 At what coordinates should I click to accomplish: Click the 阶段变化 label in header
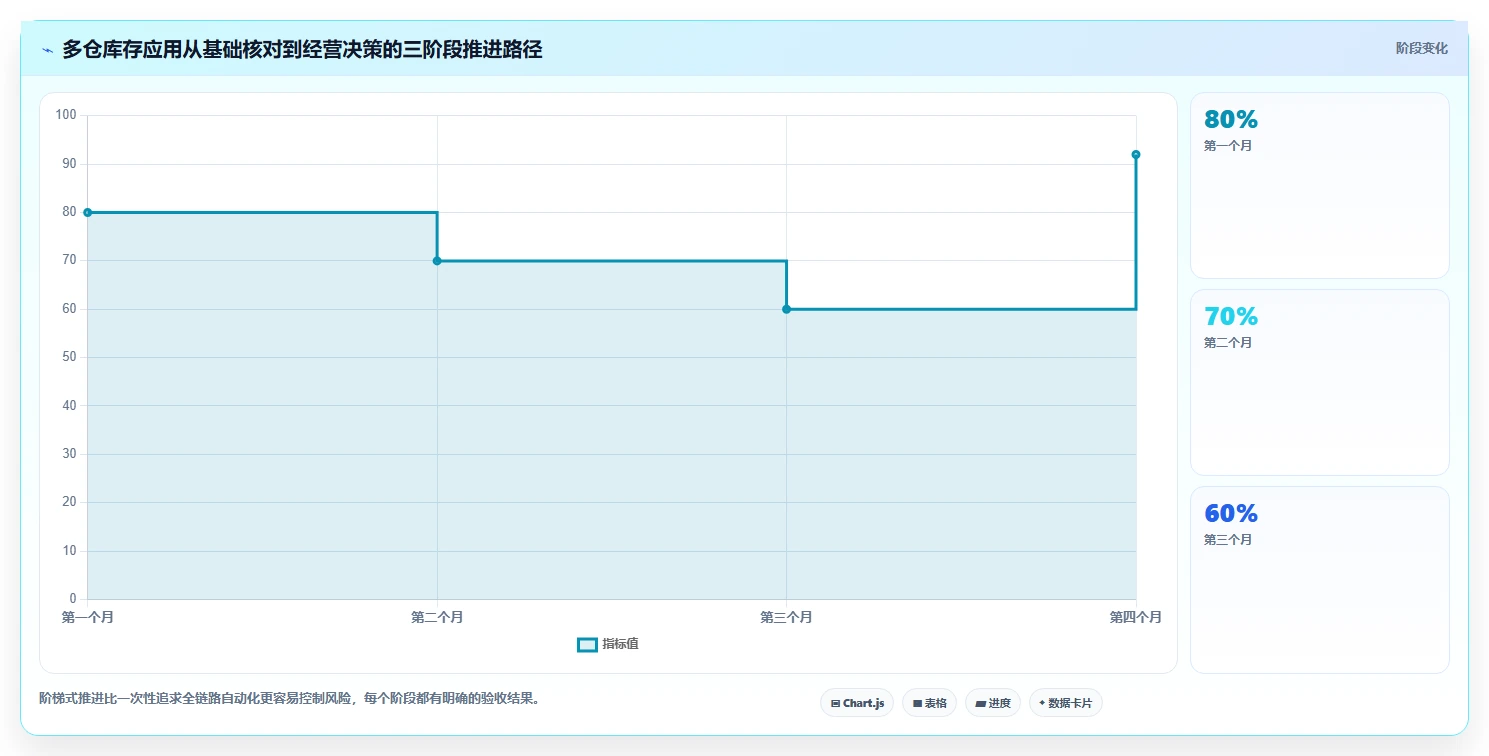click(x=1421, y=48)
